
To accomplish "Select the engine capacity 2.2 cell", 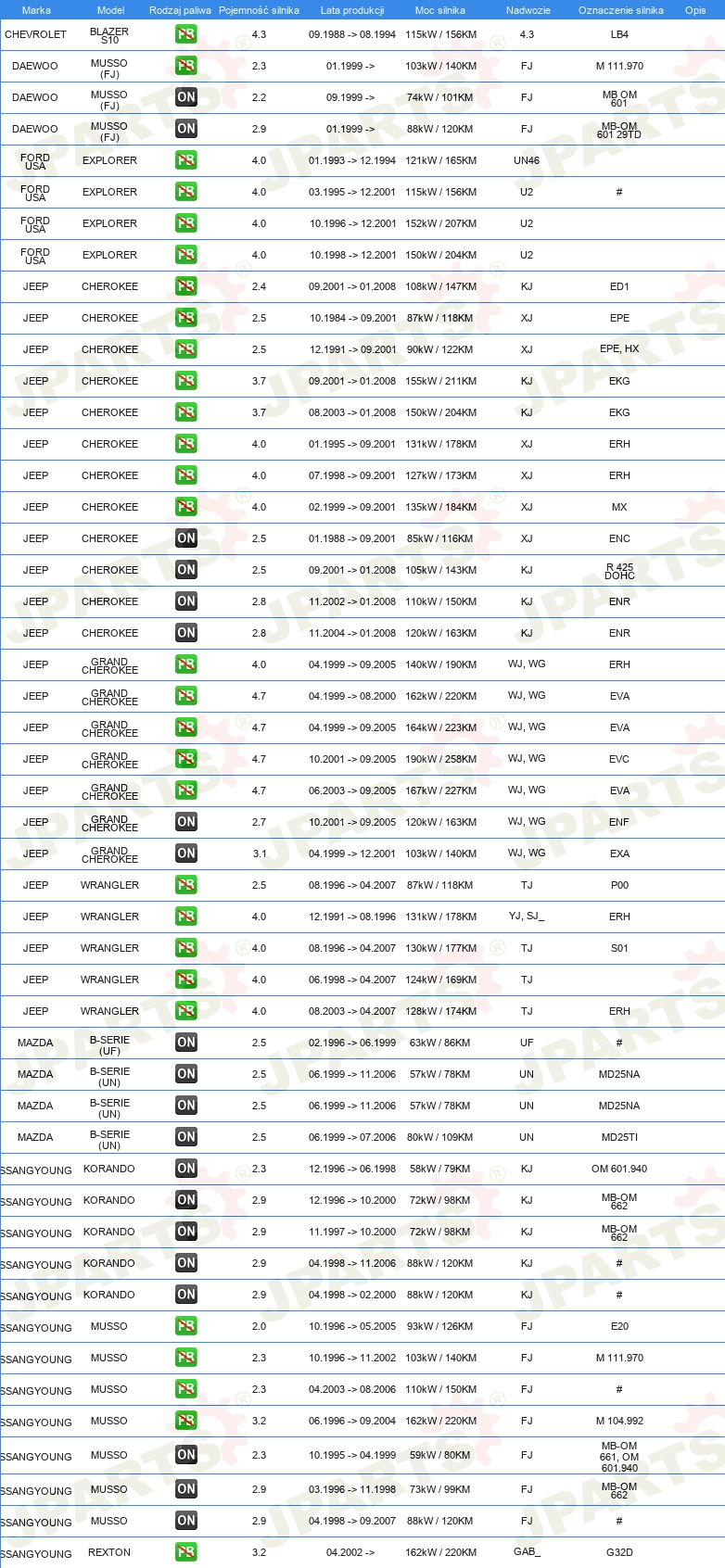I will (259, 97).
